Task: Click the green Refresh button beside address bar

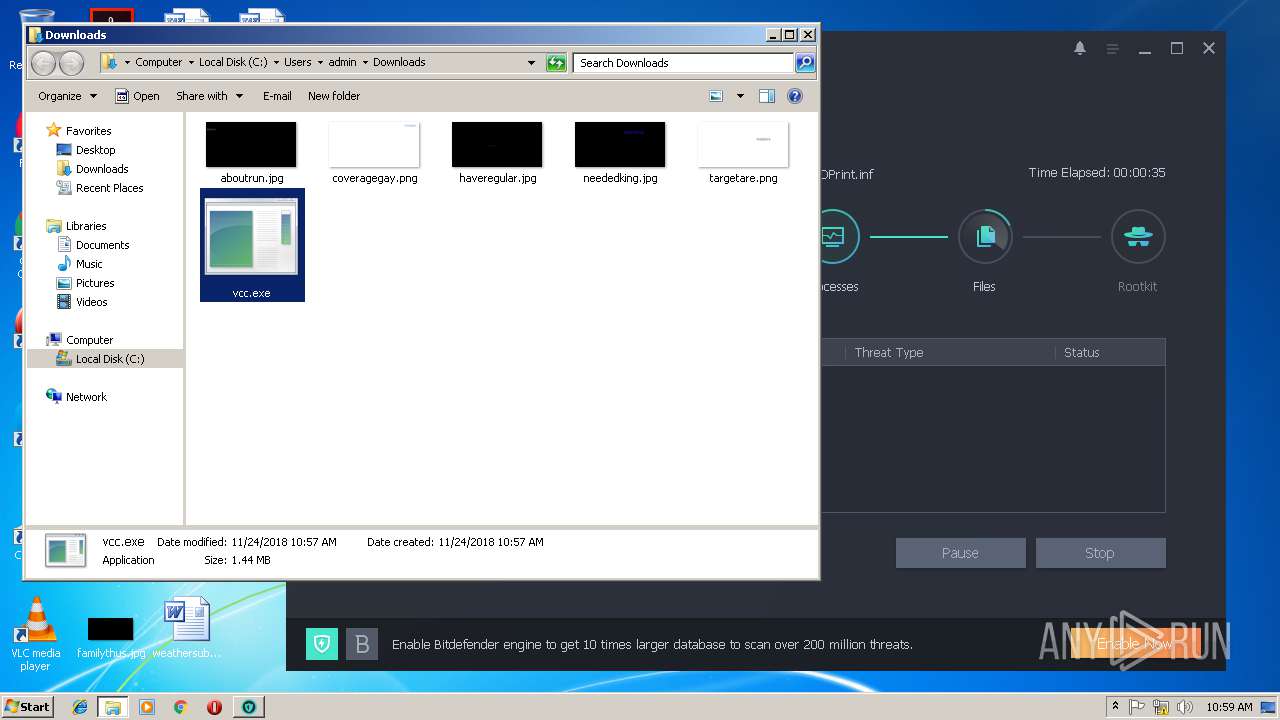Action: click(x=556, y=63)
